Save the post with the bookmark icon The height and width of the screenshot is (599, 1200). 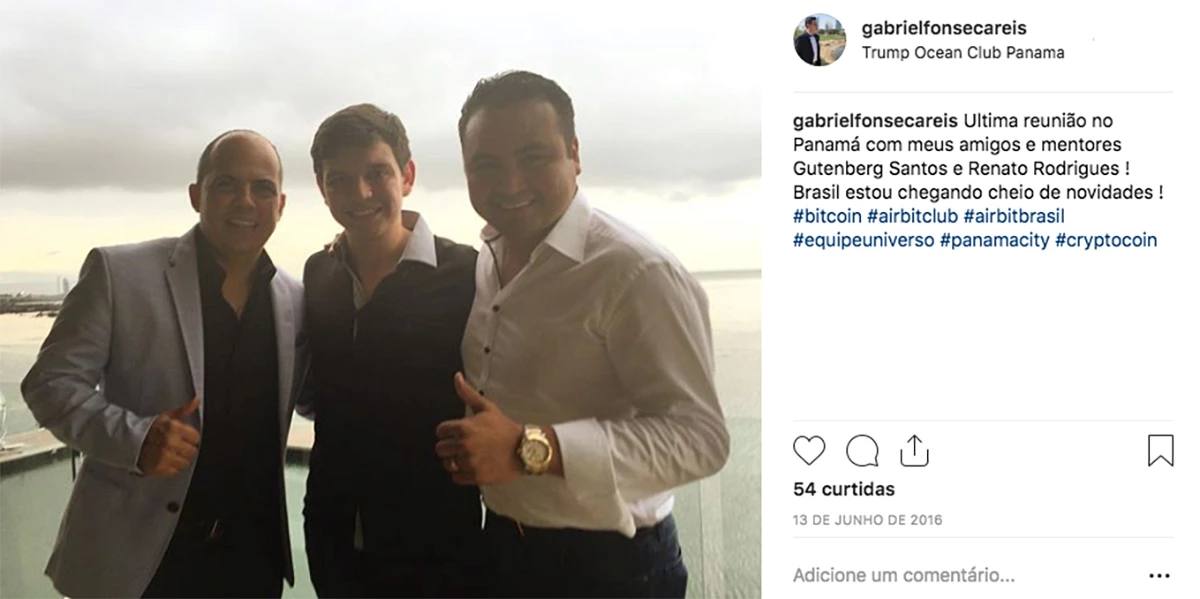click(x=1160, y=451)
